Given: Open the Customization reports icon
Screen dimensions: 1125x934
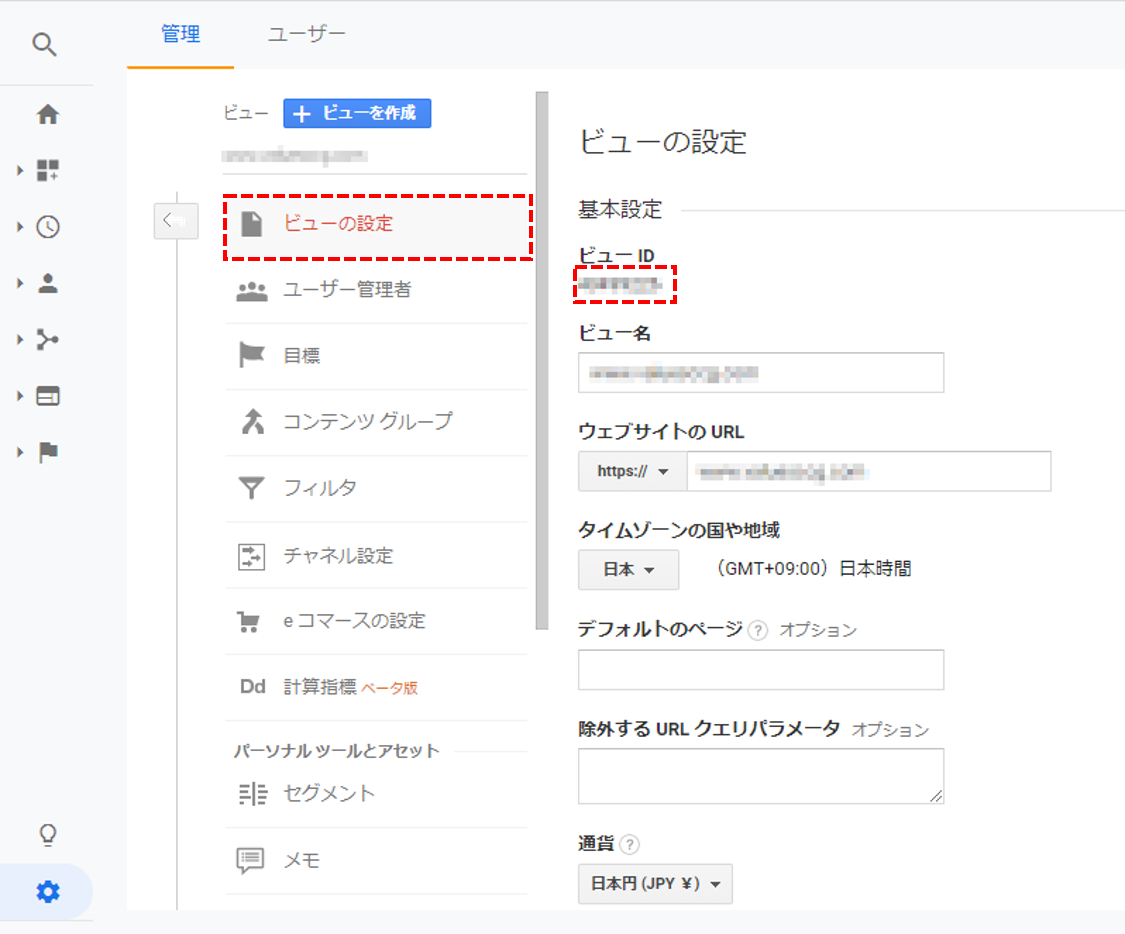Looking at the screenshot, I should tap(45, 170).
